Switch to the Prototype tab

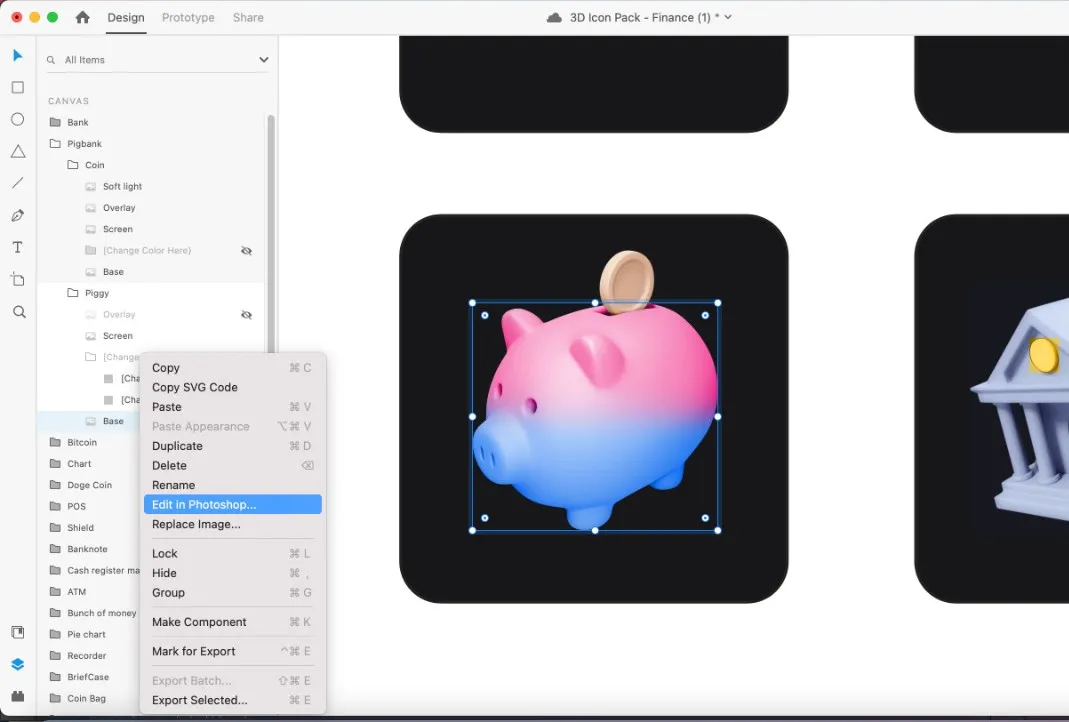tap(188, 17)
